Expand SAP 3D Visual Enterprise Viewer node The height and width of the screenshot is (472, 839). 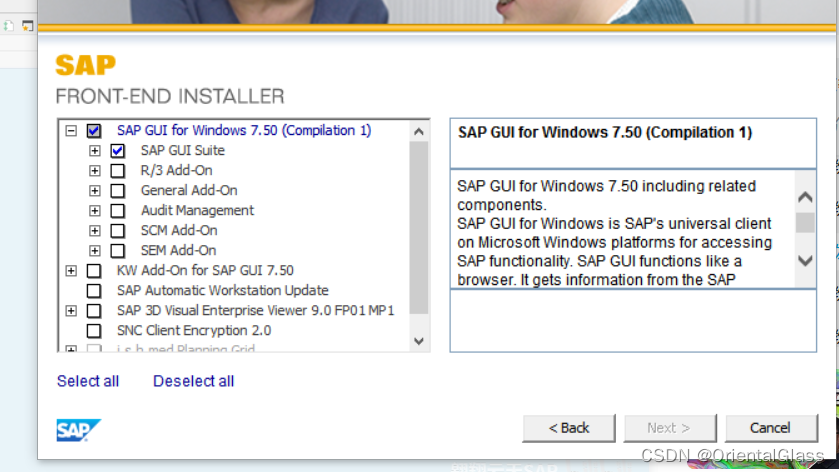(71, 311)
